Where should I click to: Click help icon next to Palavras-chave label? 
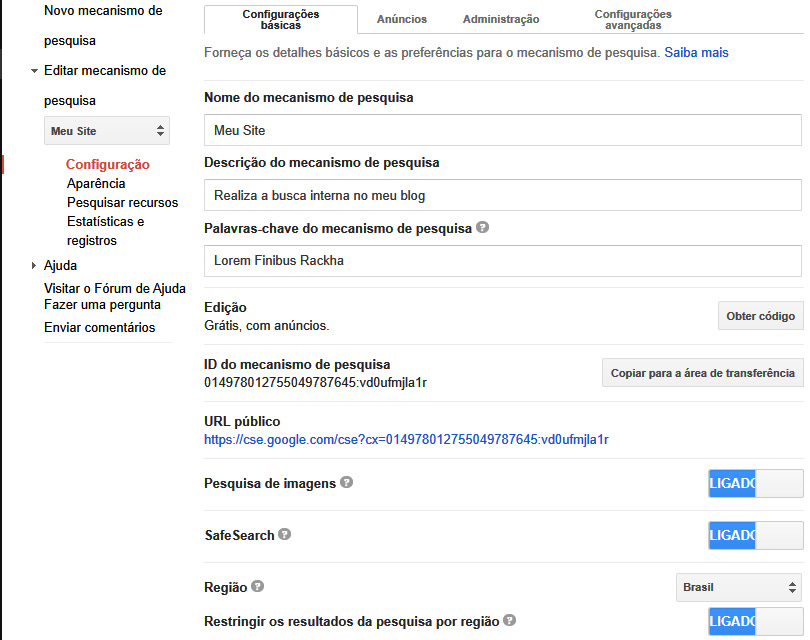(x=482, y=227)
